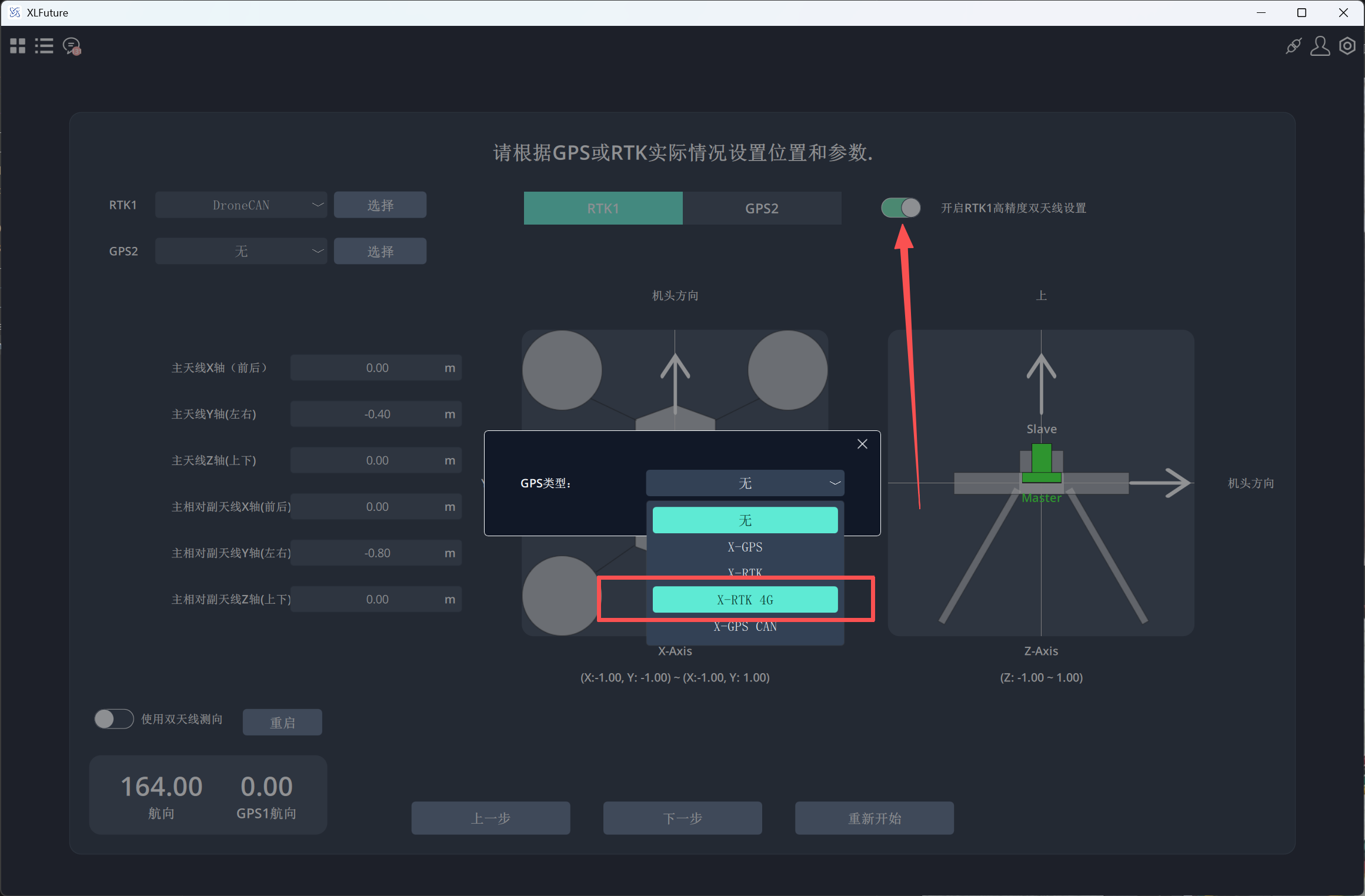Click the 下一步 button
The image size is (1365, 896).
coord(683,818)
